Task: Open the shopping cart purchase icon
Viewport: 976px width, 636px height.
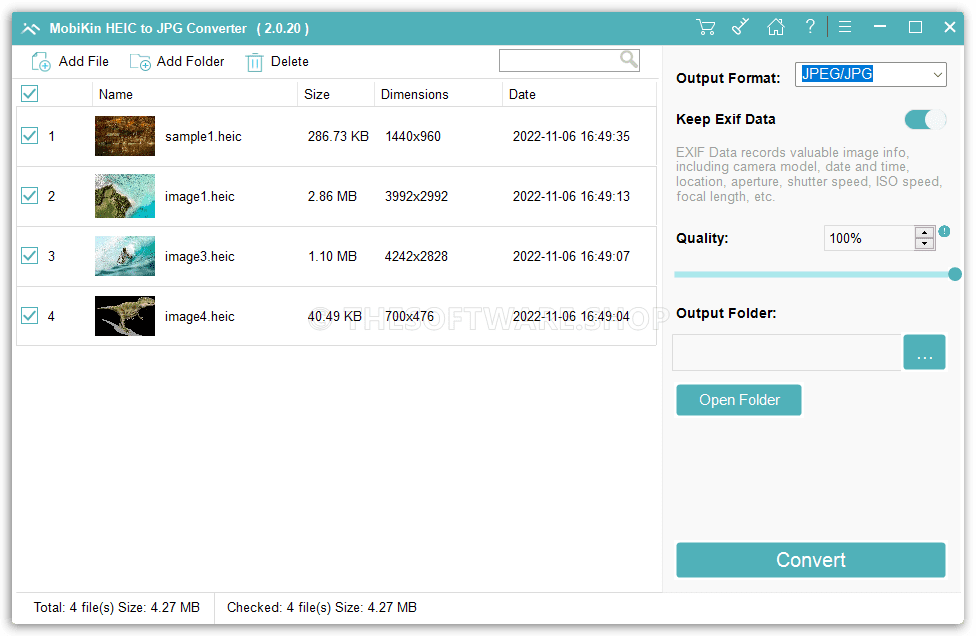Action: click(706, 27)
